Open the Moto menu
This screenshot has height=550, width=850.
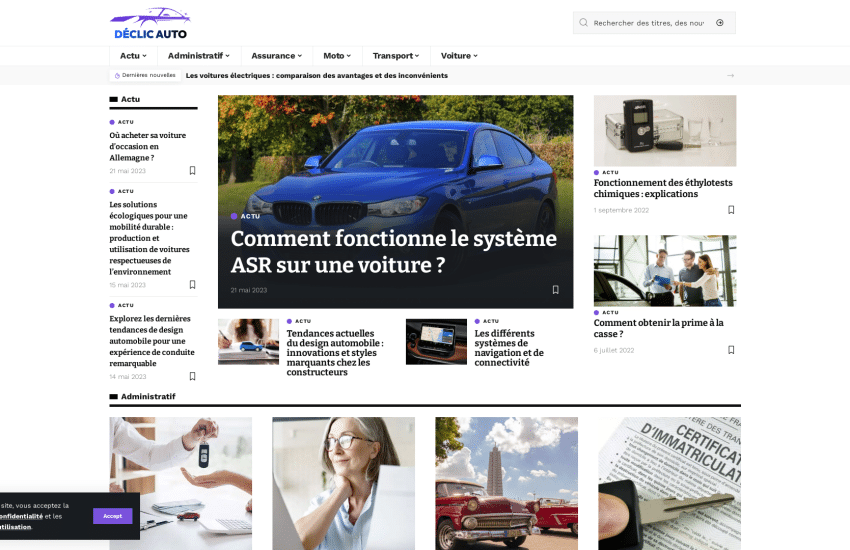[337, 56]
